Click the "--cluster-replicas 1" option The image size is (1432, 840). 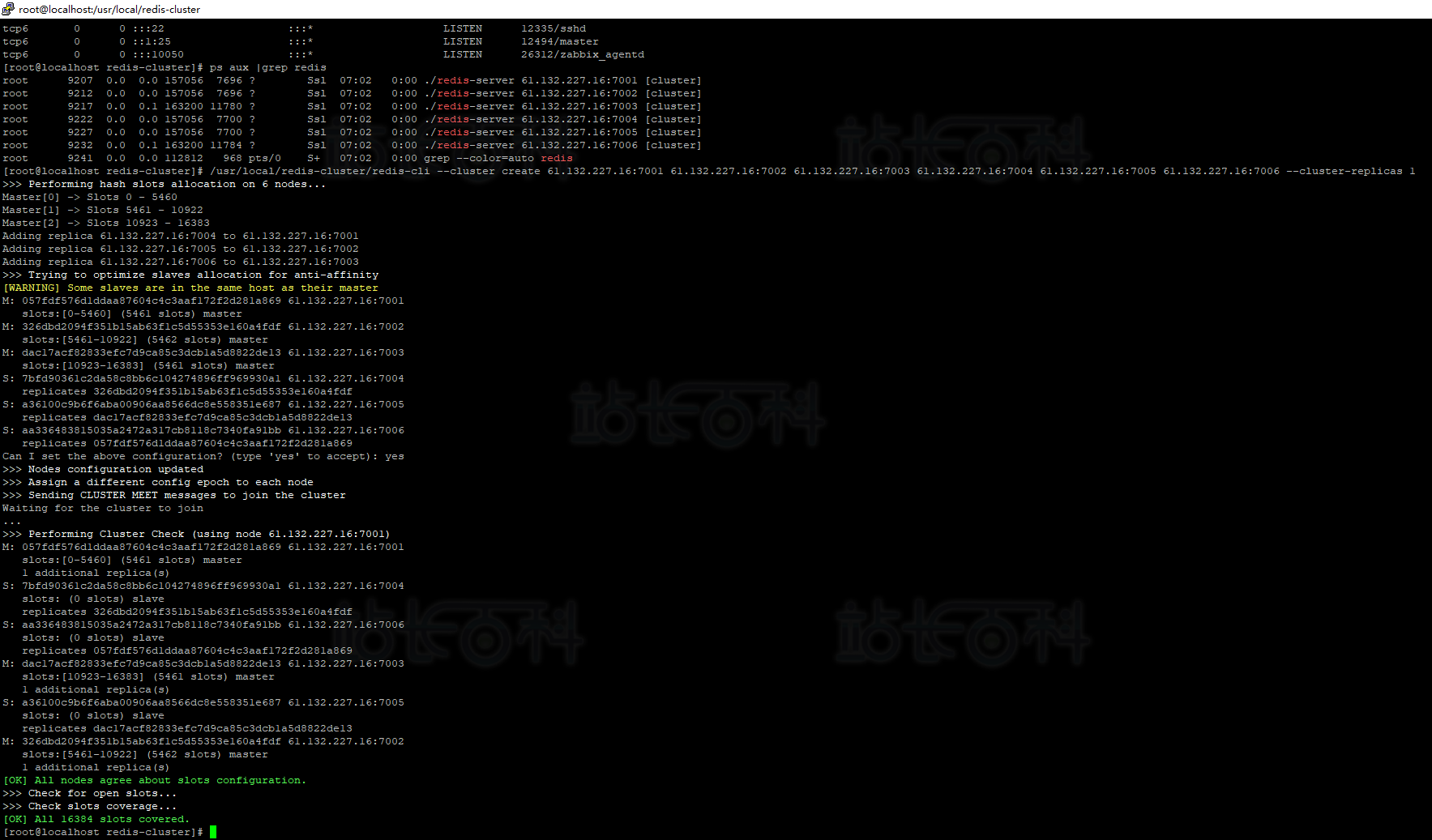1351,171
